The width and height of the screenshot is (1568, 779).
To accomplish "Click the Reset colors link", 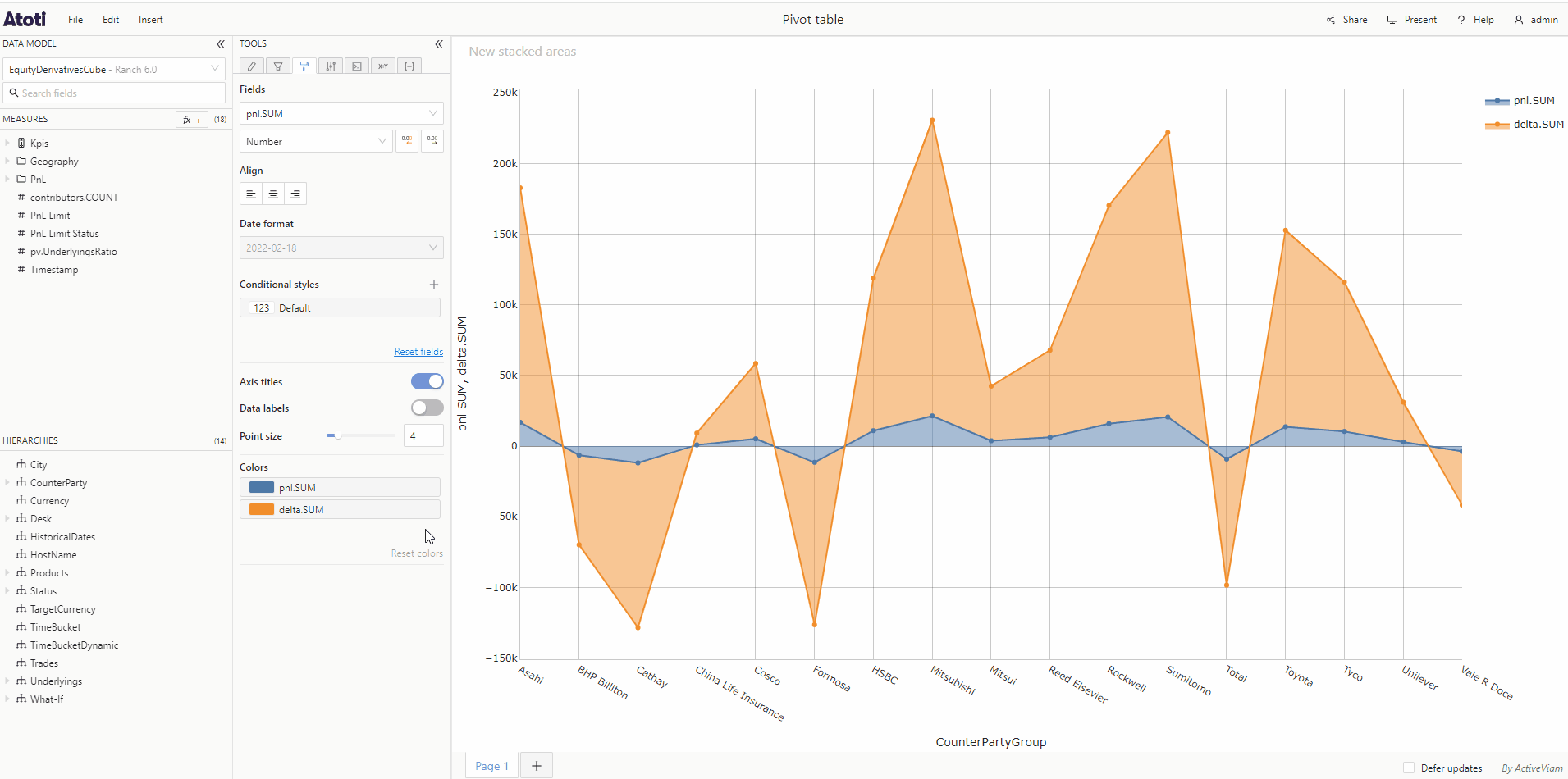I will coord(417,553).
